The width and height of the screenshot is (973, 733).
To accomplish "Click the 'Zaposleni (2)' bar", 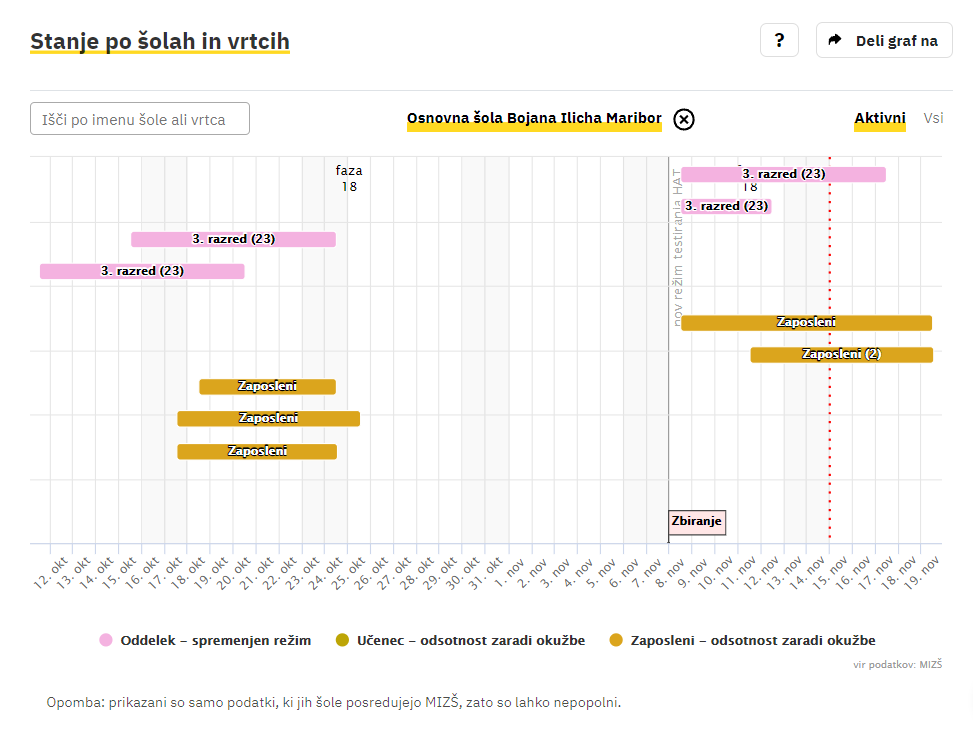I will pos(841,354).
